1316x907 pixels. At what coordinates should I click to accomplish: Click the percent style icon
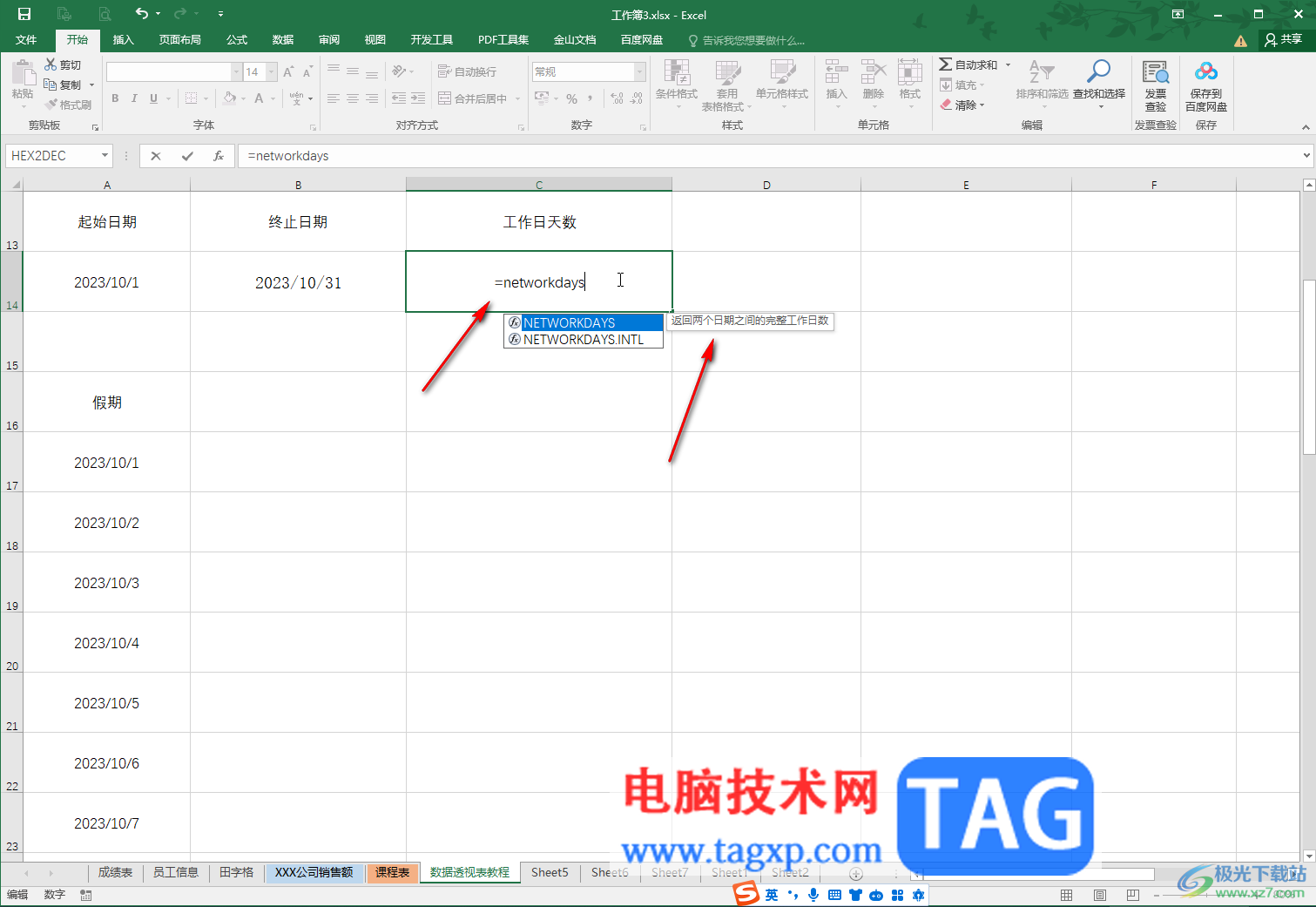tap(572, 98)
